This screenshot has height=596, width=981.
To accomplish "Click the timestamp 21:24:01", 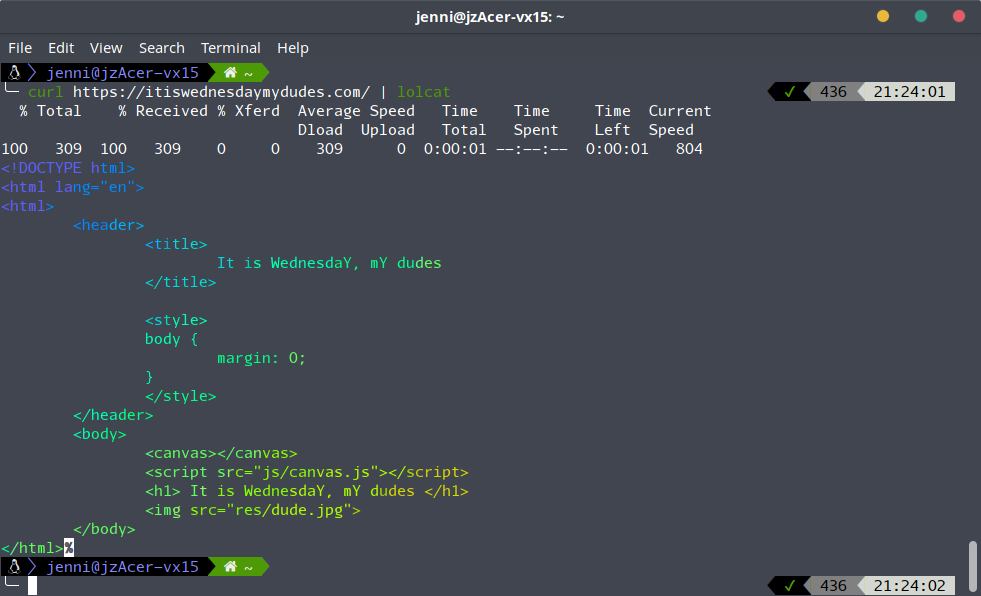I will tap(909, 92).
